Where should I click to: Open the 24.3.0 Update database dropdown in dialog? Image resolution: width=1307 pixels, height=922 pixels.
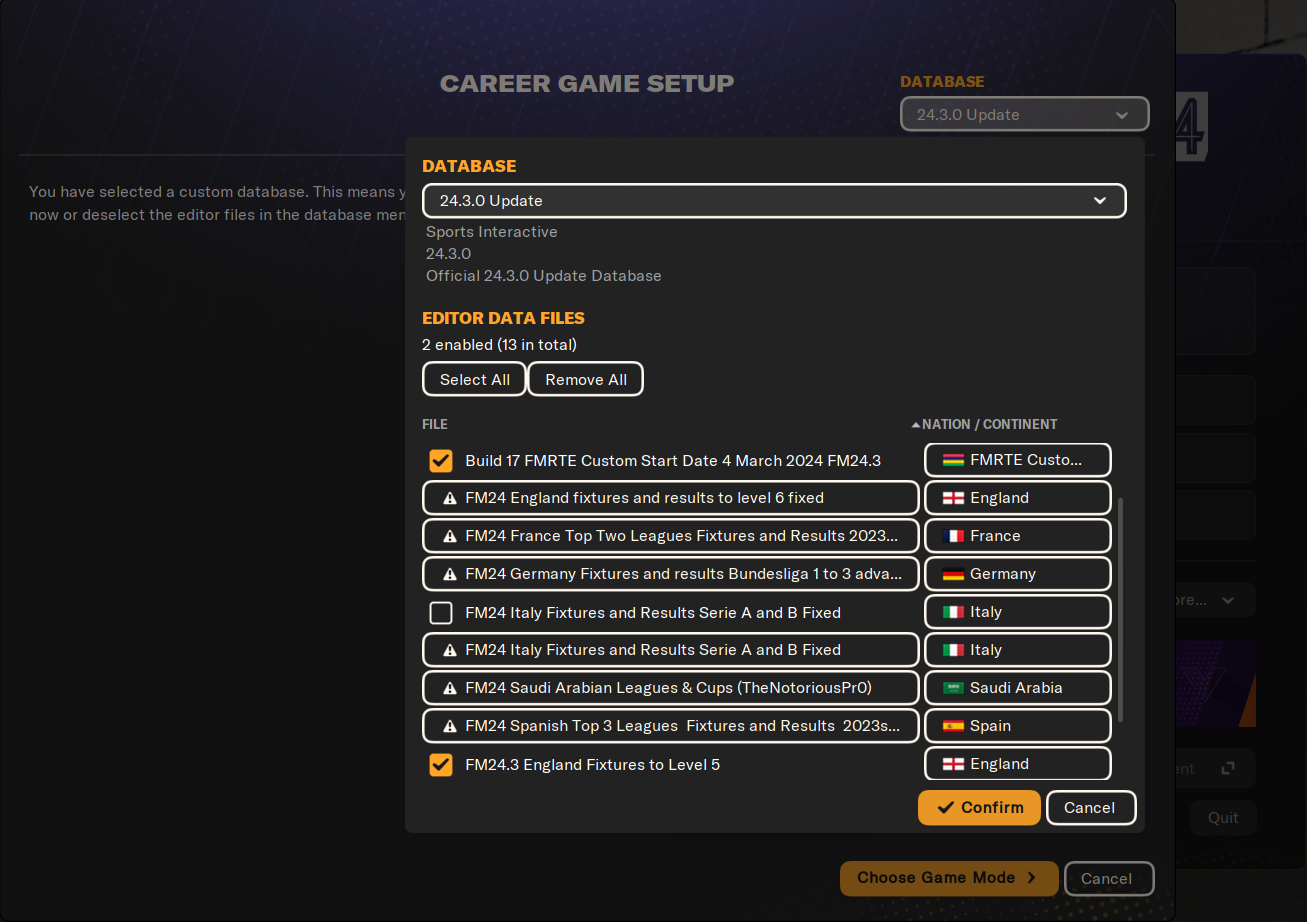[774, 201]
